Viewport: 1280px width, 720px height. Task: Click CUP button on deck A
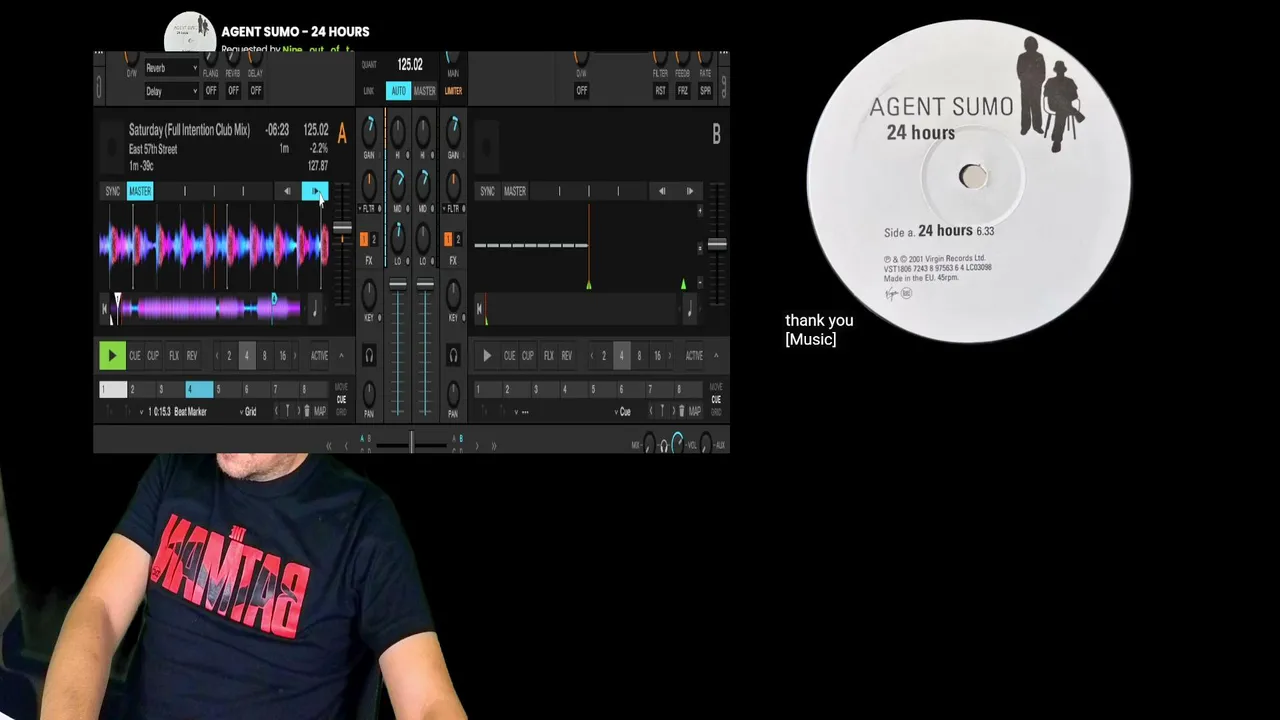[x=153, y=355]
